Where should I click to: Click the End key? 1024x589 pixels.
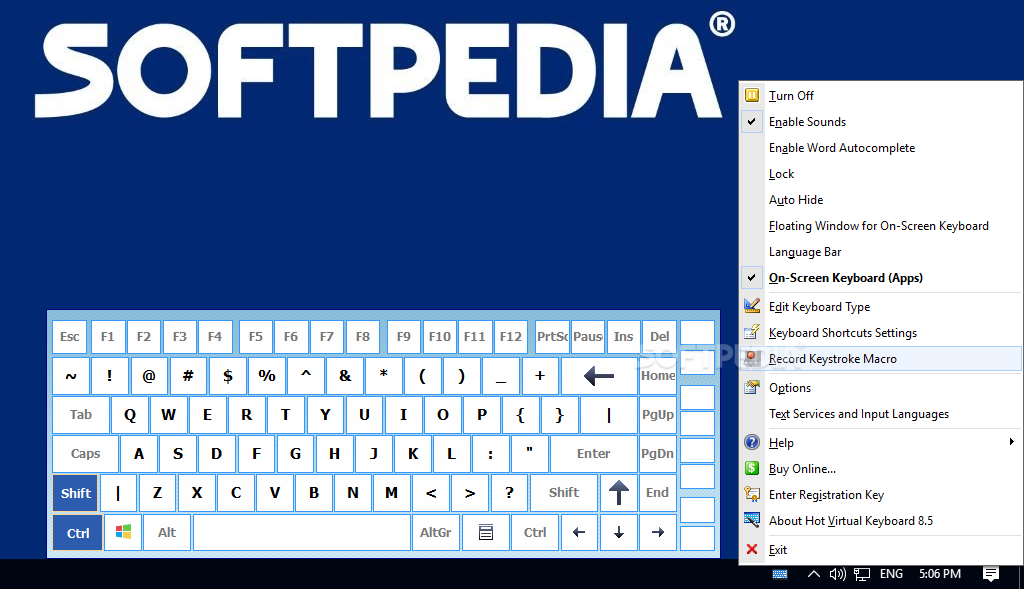(x=657, y=493)
